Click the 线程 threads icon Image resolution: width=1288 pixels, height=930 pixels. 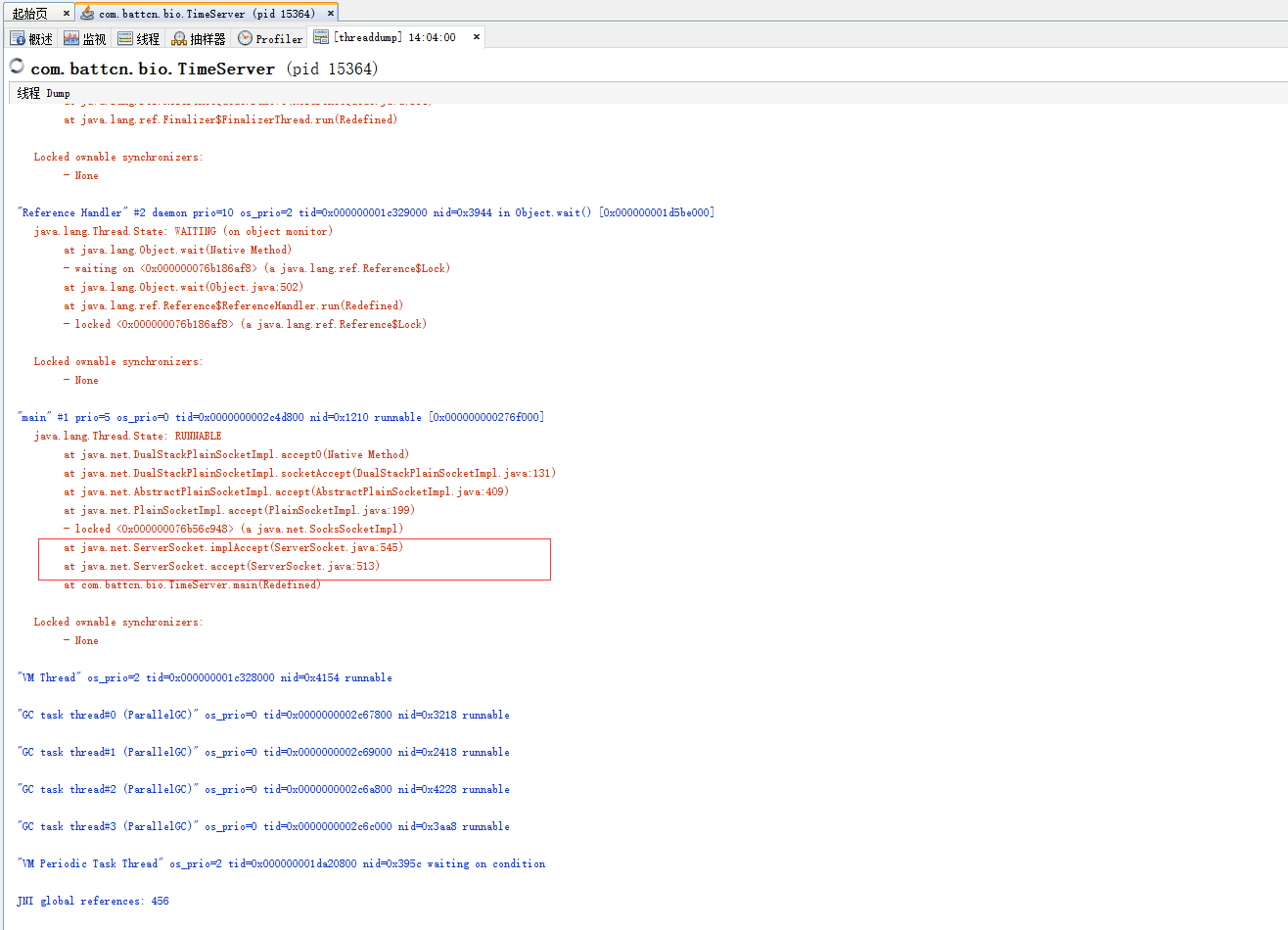(125, 38)
